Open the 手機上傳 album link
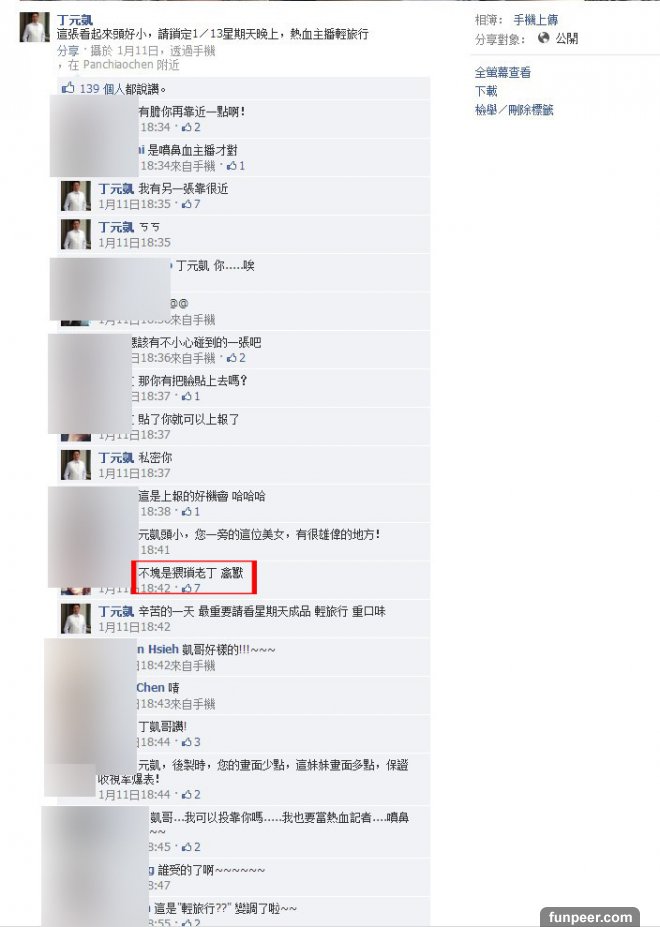The height and width of the screenshot is (927, 660). (x=535, y=20)
